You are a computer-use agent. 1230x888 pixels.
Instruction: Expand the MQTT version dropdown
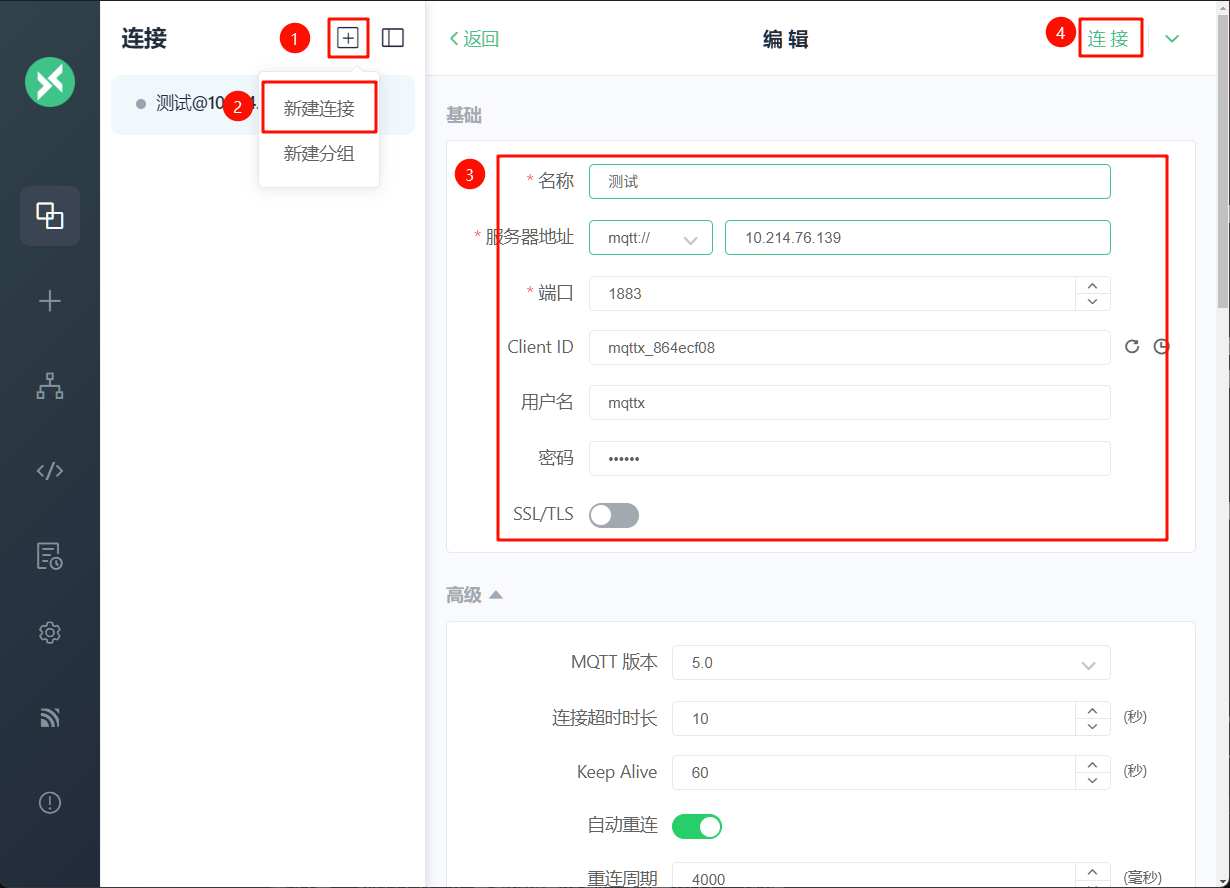click(890, 663)
